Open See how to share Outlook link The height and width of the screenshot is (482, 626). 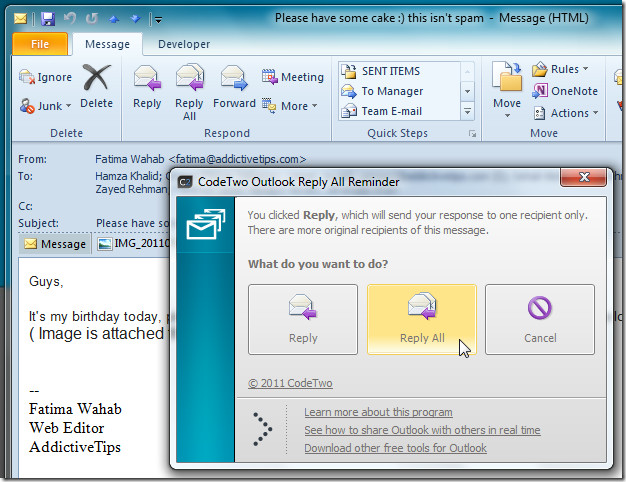tap(422, 430)
